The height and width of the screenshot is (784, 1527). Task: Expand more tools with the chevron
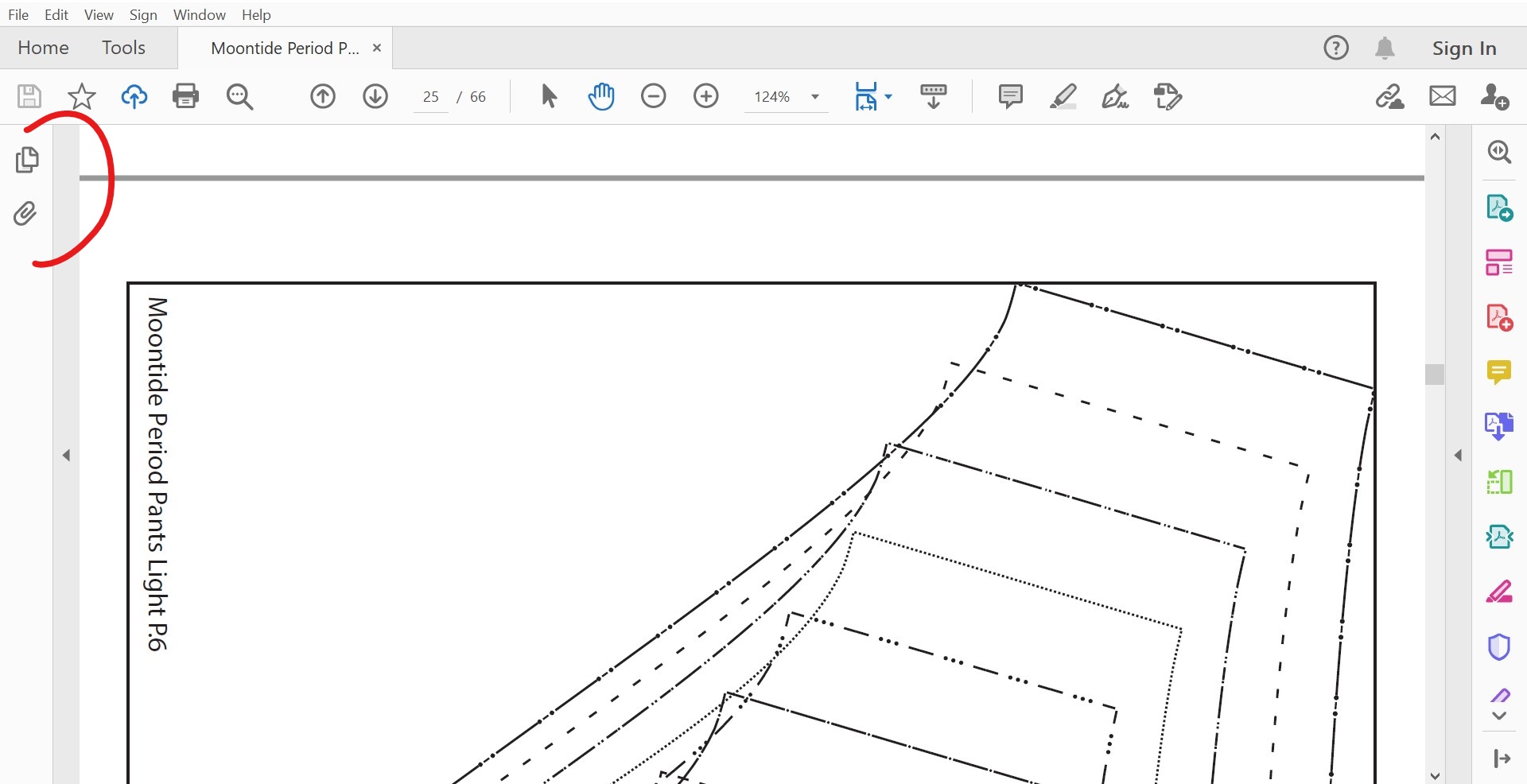tap(1500, 715)
